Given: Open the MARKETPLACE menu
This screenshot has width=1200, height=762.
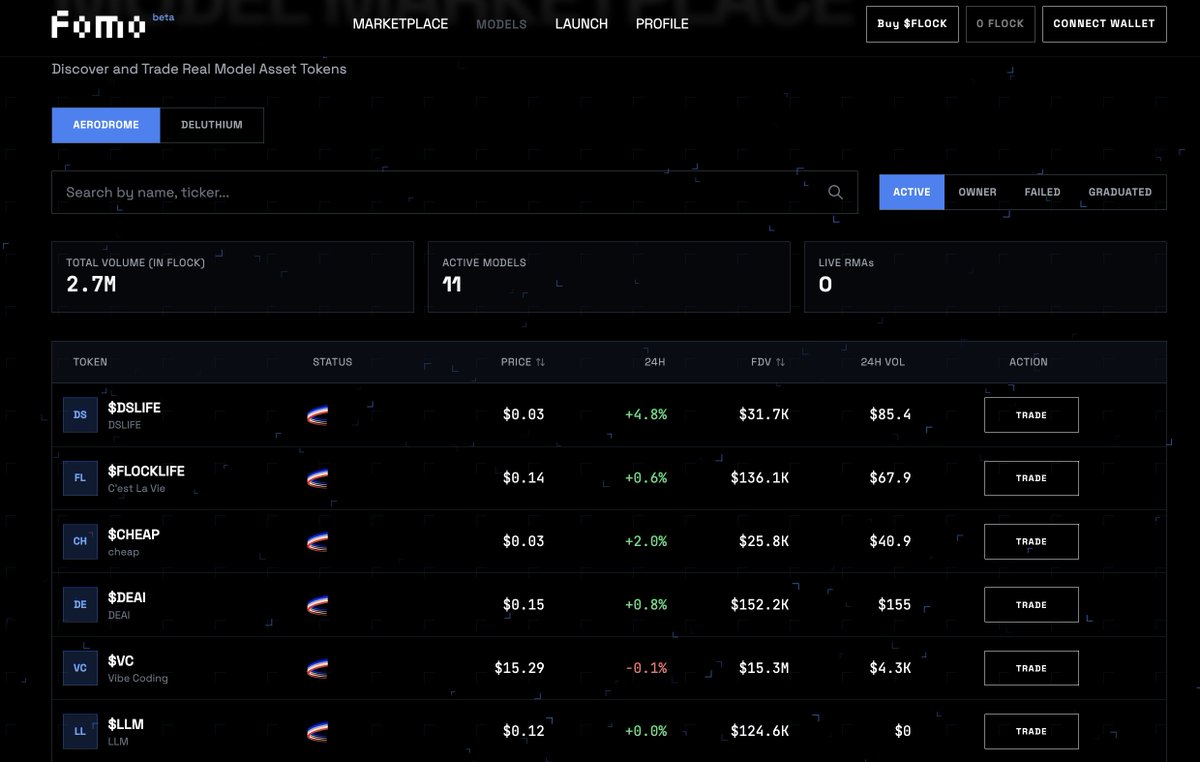Looking at the screenshot, I should 400,23.
